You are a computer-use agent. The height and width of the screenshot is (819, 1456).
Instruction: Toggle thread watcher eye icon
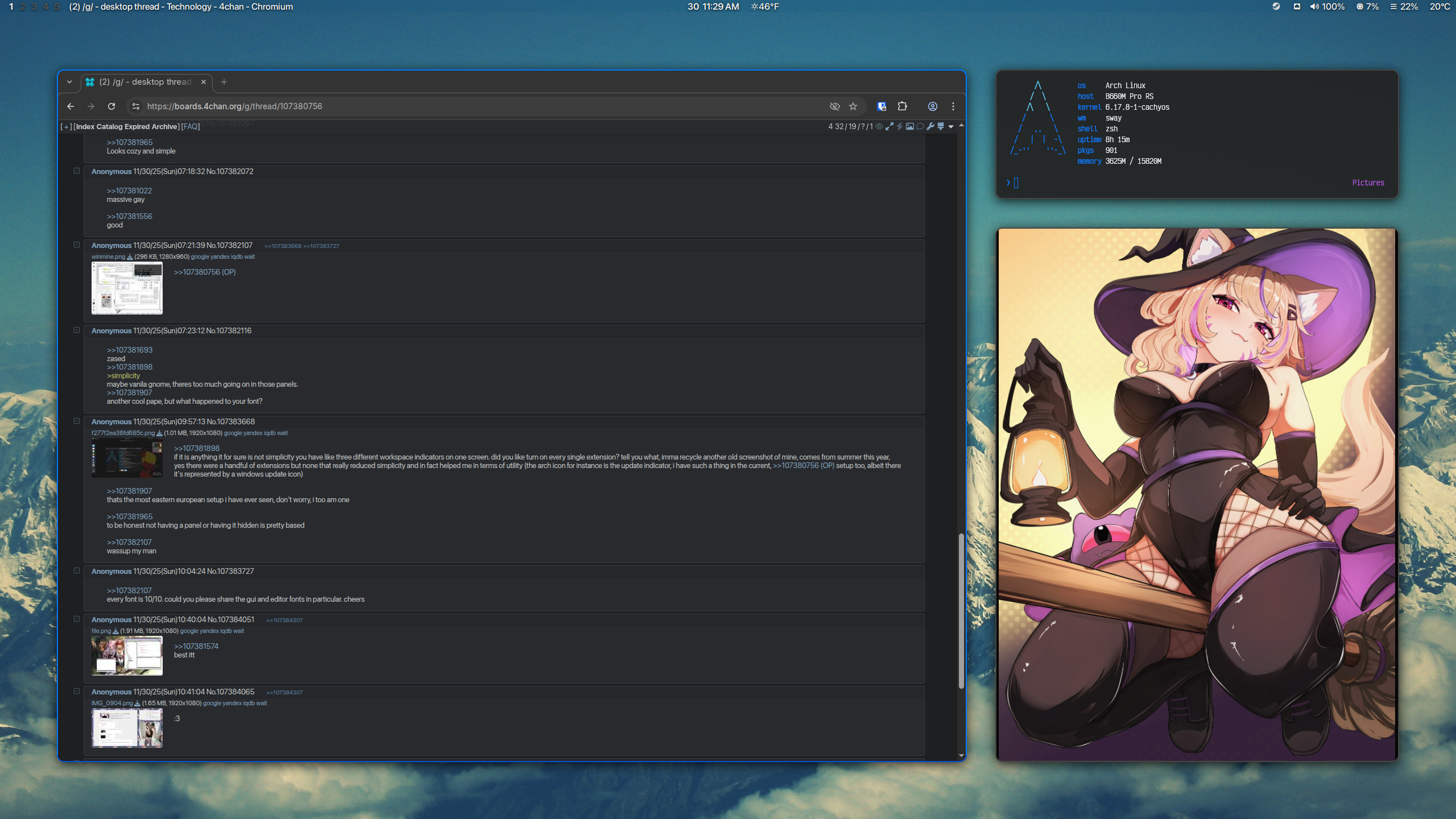pos(879,126)
